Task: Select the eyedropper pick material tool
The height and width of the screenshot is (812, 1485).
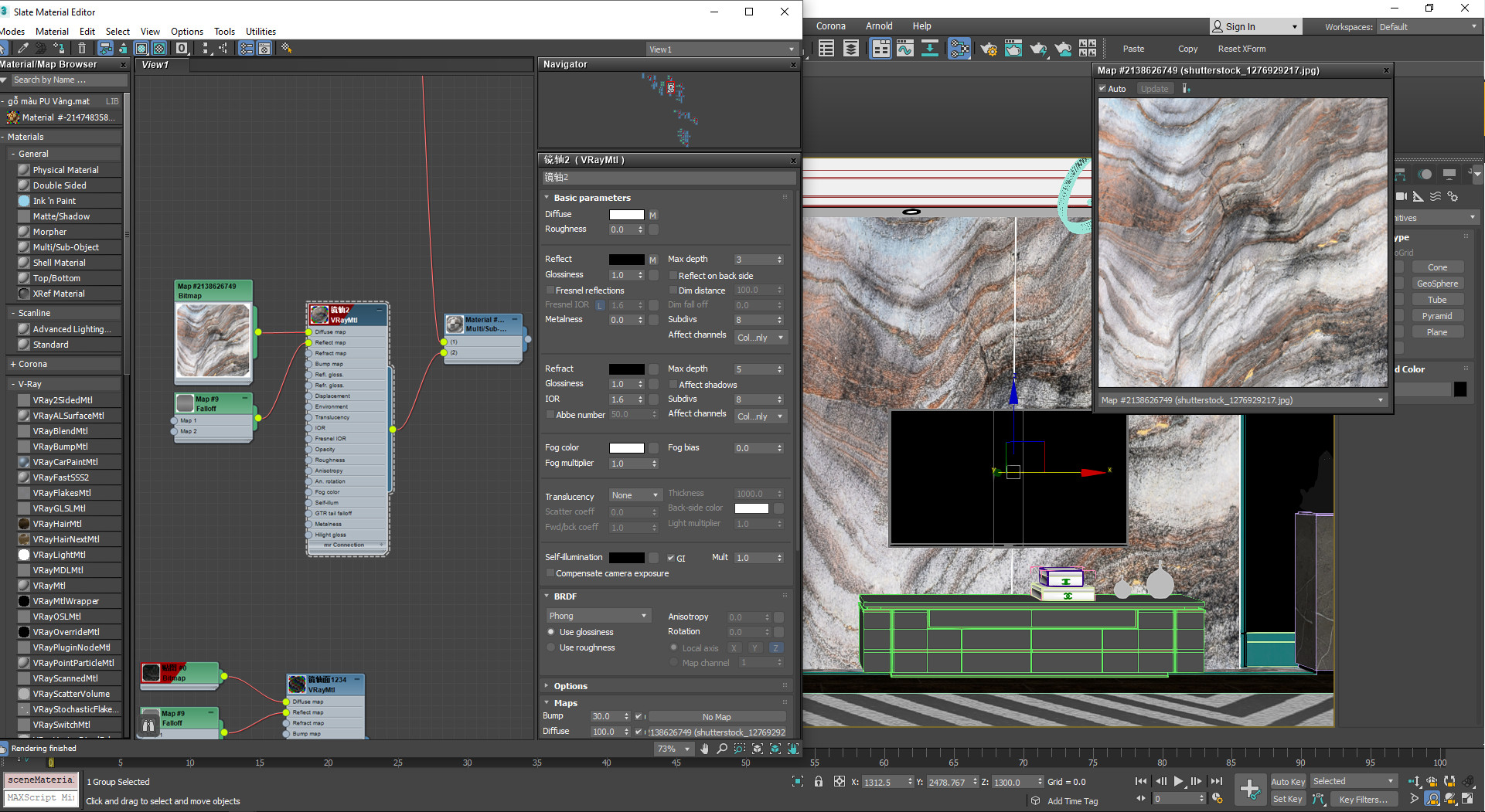Action: click(x=24, y=49)
